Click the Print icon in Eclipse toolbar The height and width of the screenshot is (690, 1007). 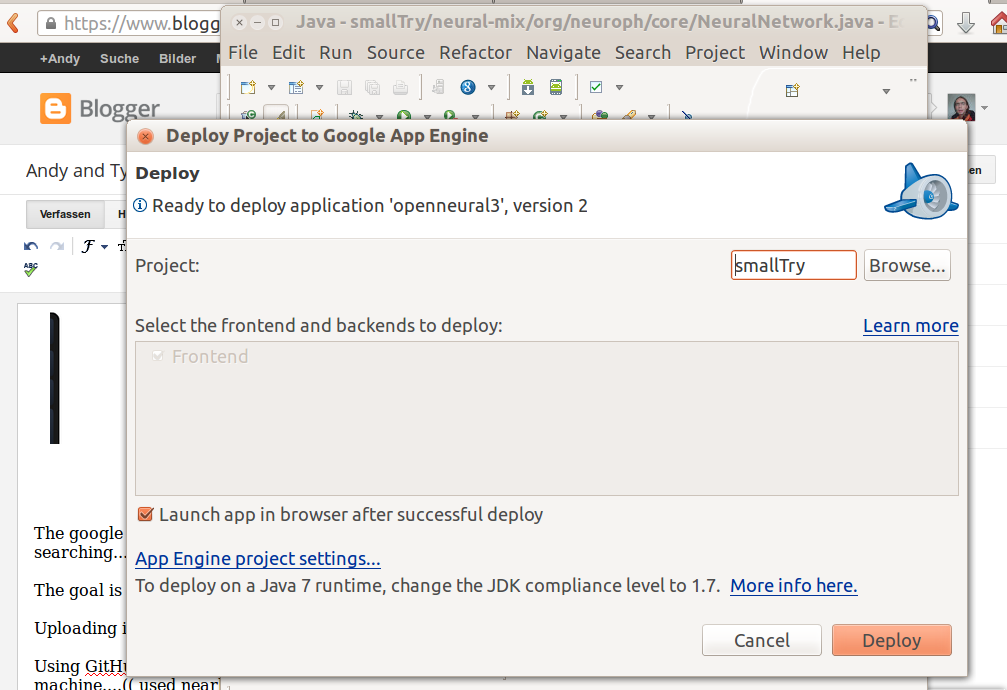[x=399, y=88]
